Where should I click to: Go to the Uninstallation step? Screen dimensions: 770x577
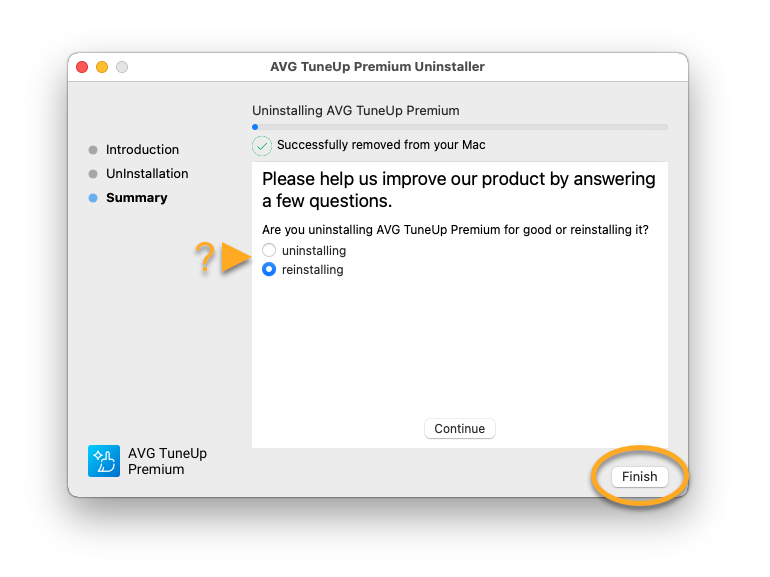pos(147,174)
